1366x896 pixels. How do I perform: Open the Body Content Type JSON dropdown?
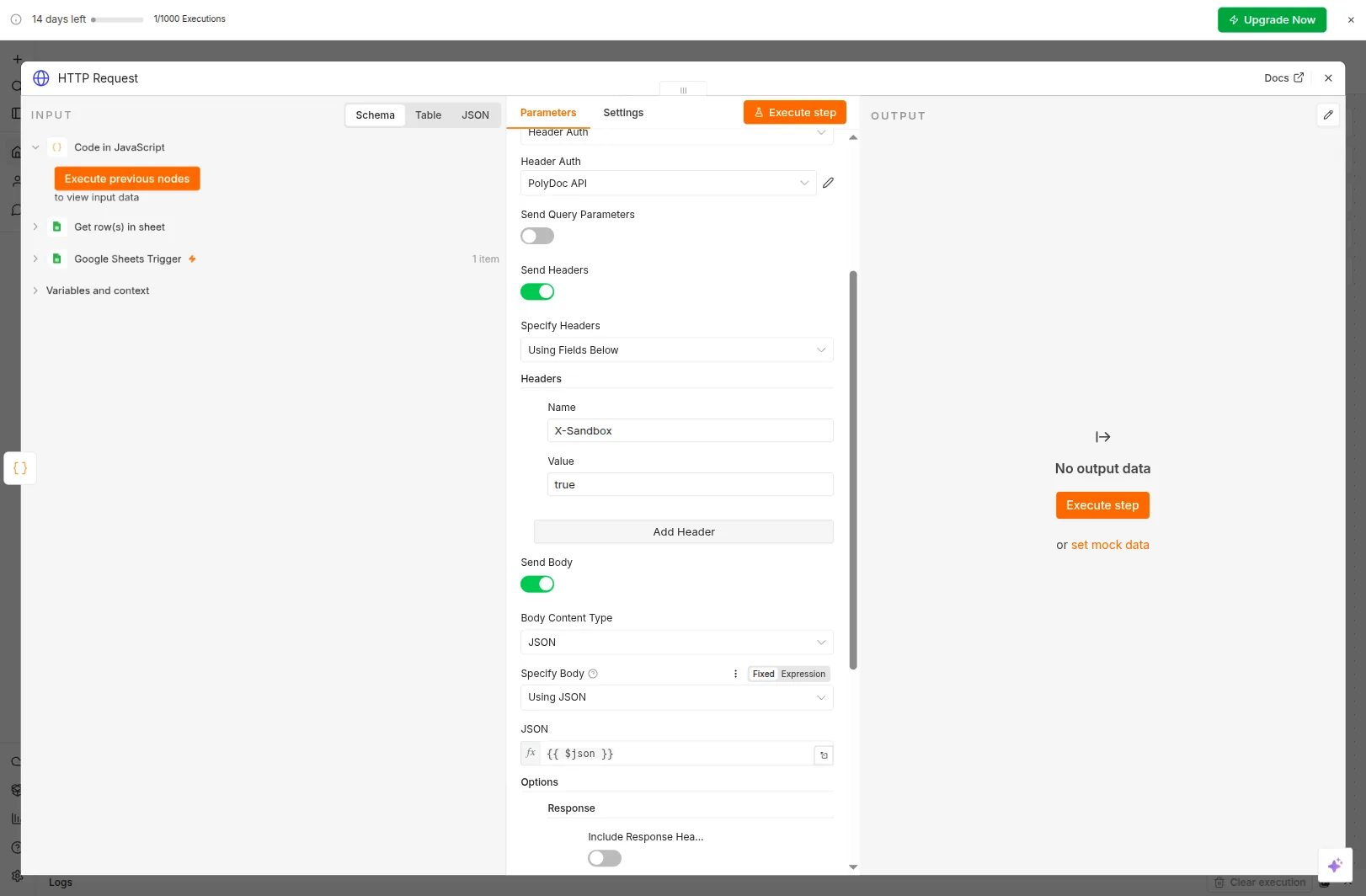pyautogui.click(x=677, y=643)
